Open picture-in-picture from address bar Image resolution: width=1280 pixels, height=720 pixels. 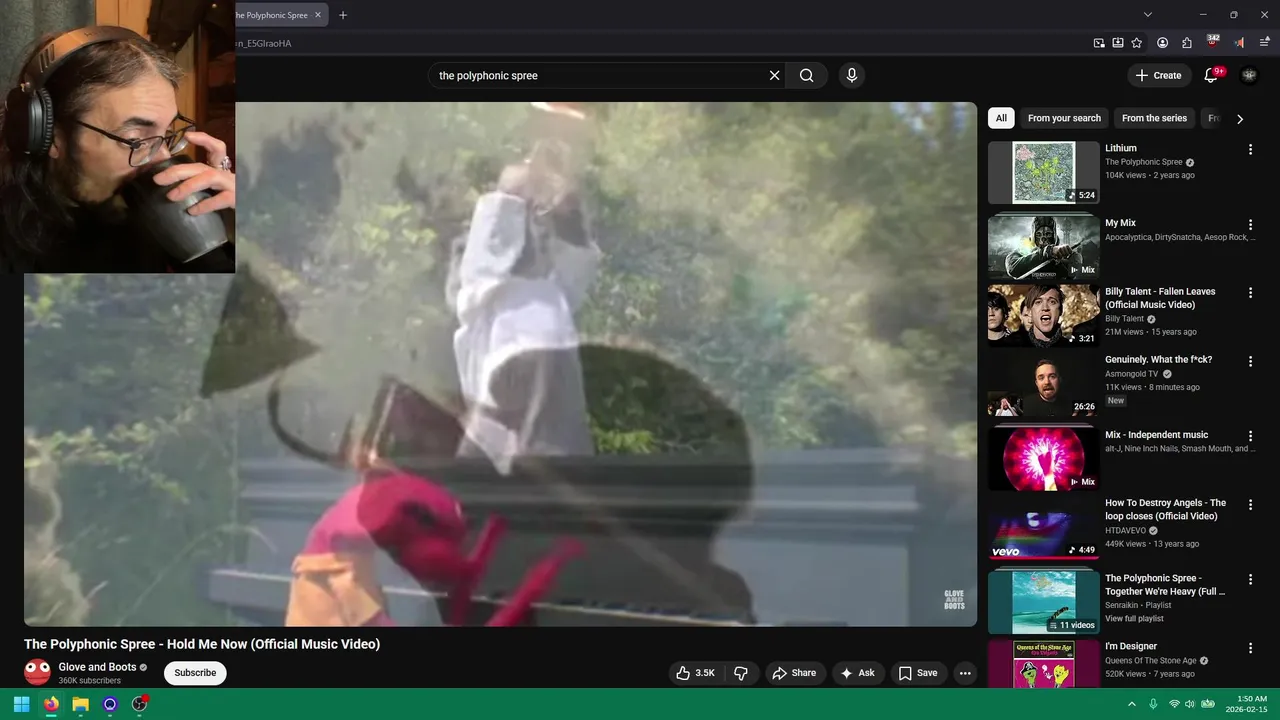click(1099, 43)
